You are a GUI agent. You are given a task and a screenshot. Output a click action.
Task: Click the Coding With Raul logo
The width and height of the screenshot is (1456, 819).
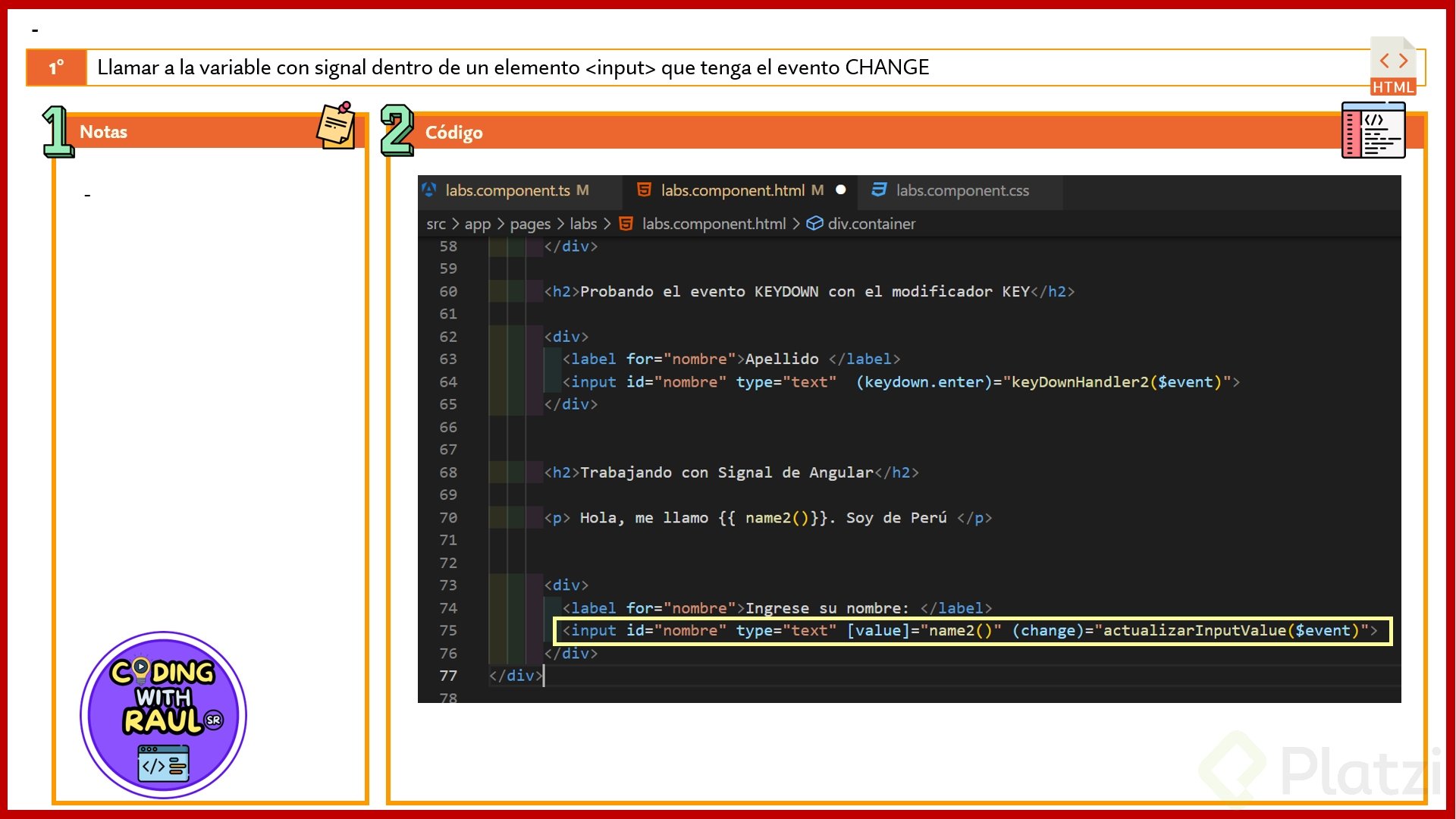point(163,714)
